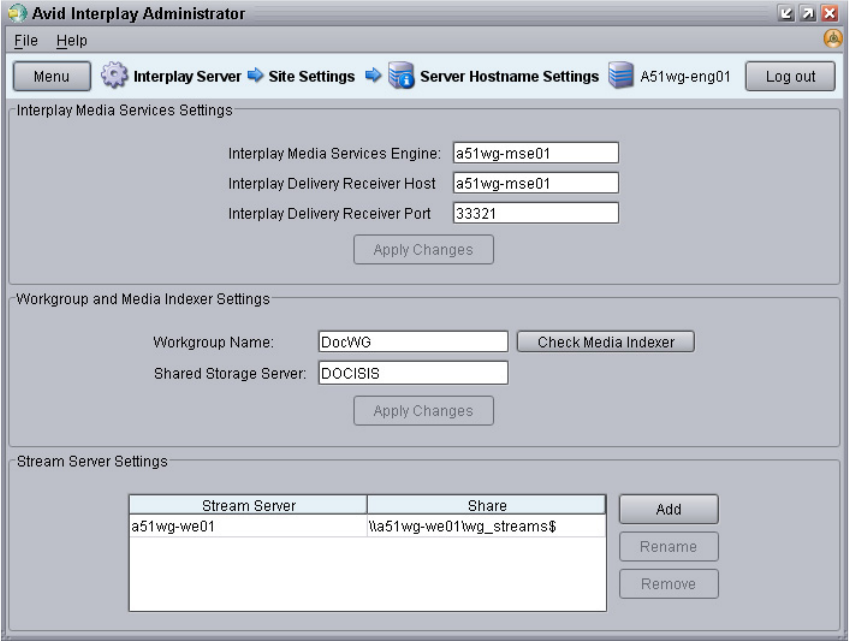Open the File menu
The width and height of the screenshot is (849, 641).
tap(26, 41)
